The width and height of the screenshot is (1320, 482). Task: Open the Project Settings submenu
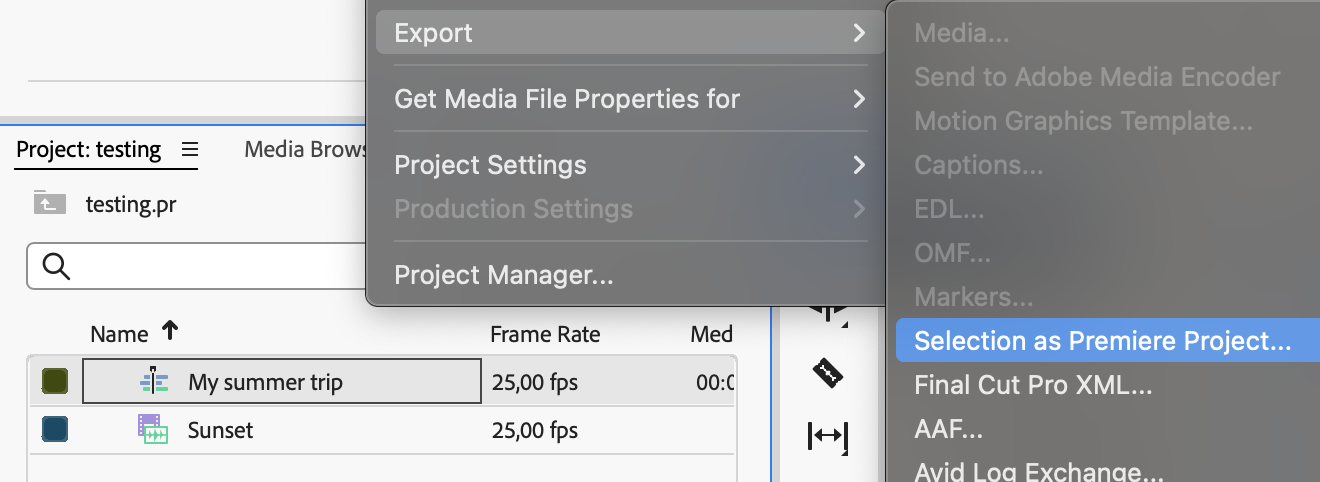click(859, 165)
